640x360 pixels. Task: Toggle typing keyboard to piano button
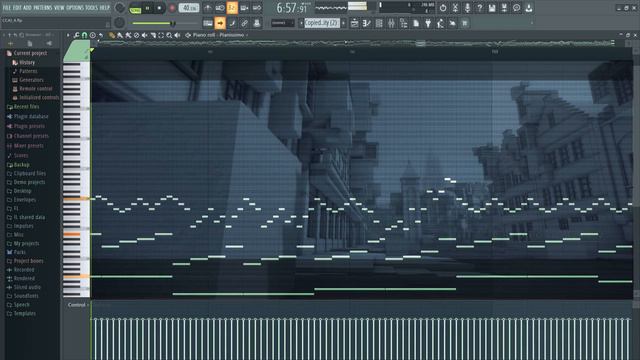(x=208, y=23)
